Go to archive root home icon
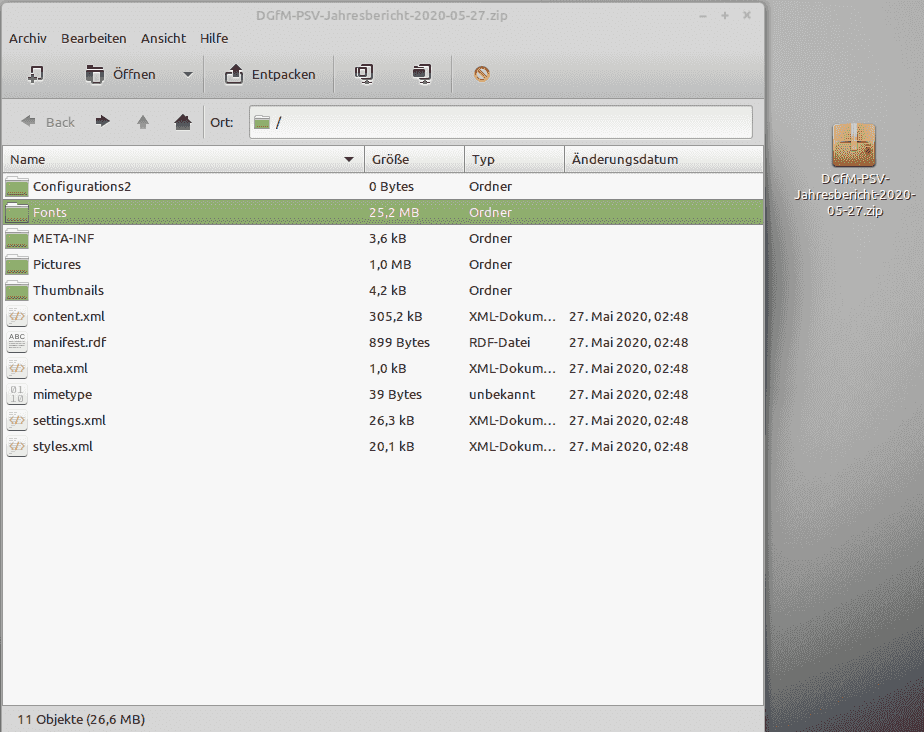Viewport: 924px width, 732px height. pos(183,121)
